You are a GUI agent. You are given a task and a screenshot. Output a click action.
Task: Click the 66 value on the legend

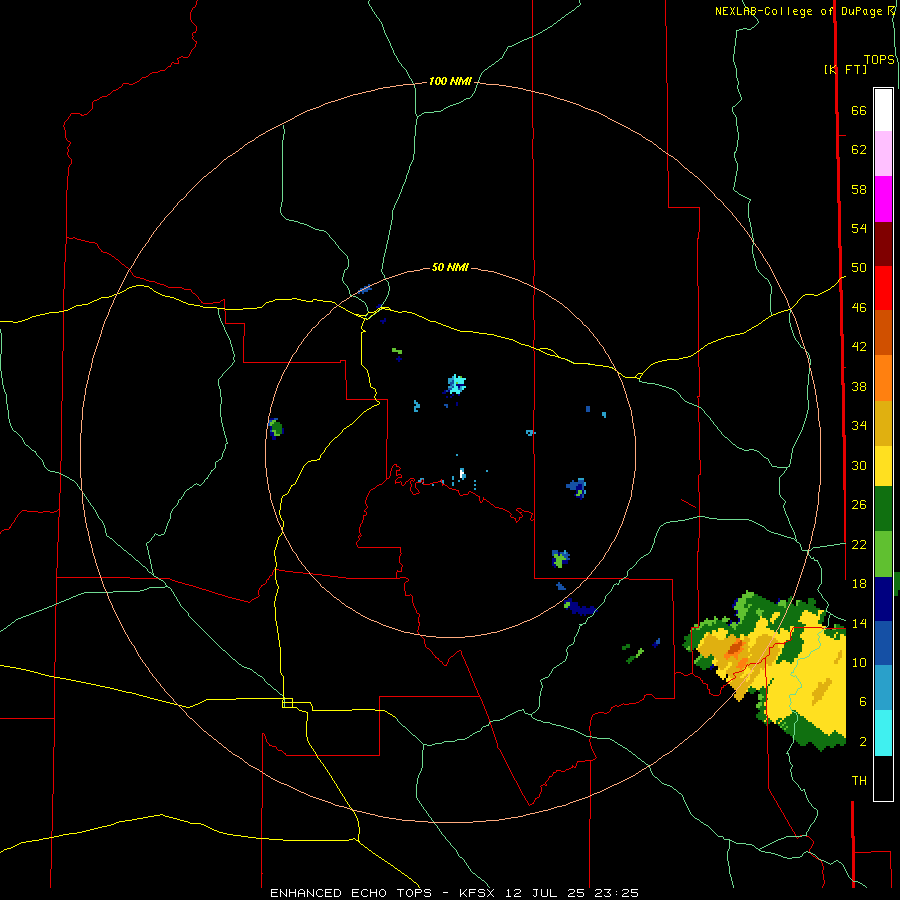pos(859,111)
